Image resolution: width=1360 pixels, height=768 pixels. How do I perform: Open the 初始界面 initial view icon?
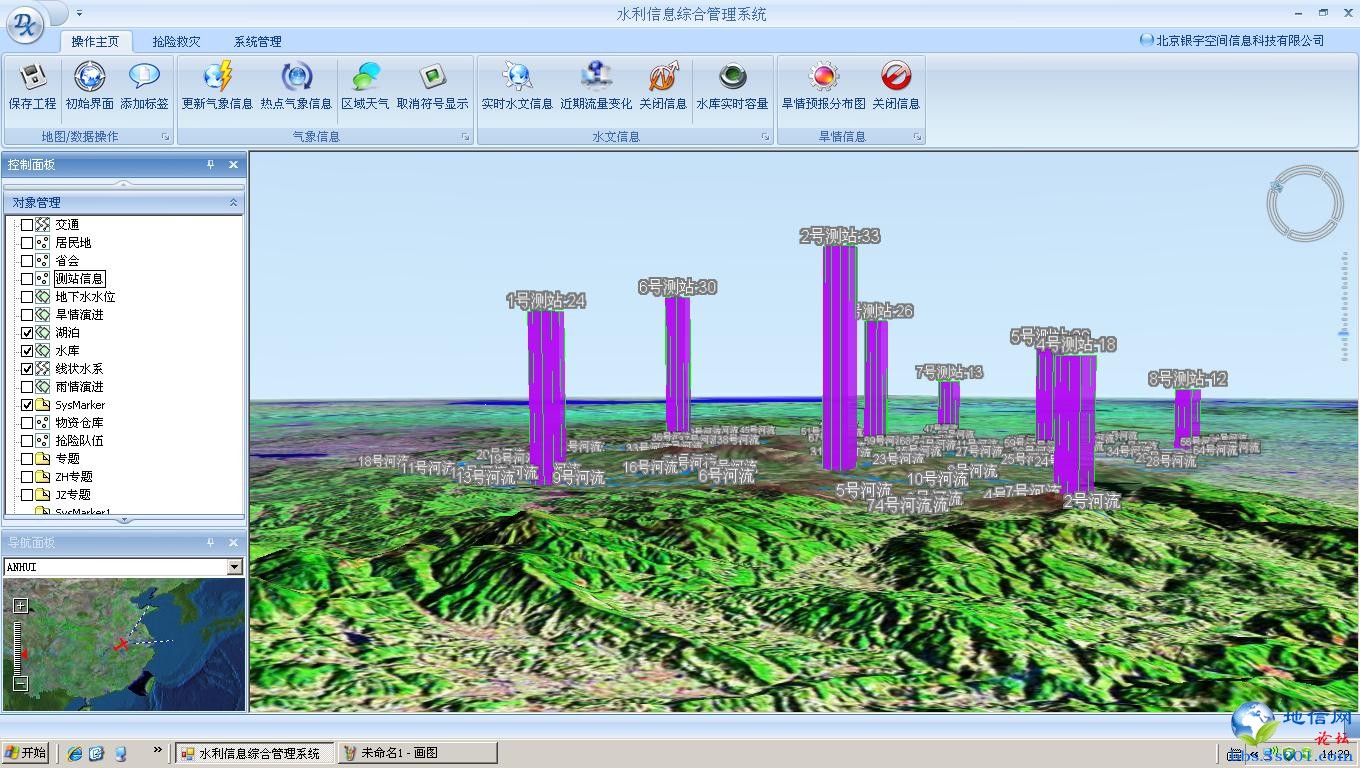point(90,77)
